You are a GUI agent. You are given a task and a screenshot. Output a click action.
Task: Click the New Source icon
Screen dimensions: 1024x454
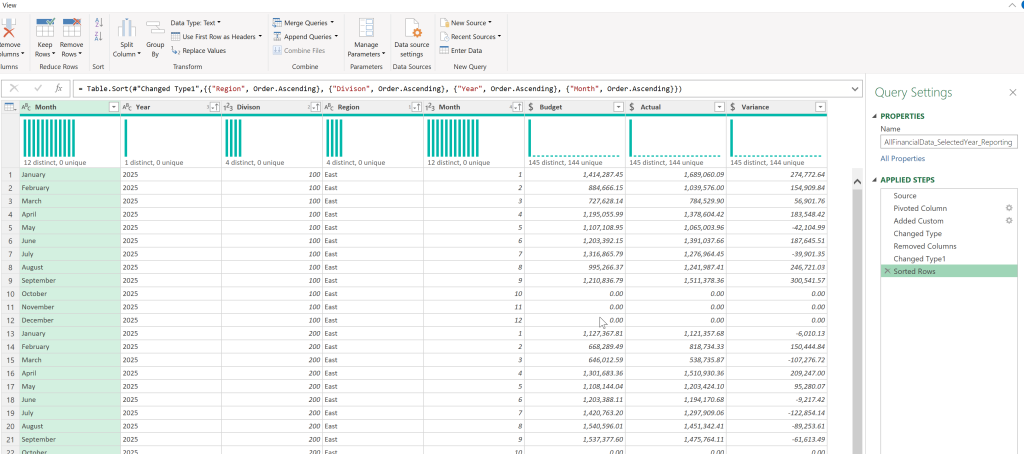tap(444, 23)
